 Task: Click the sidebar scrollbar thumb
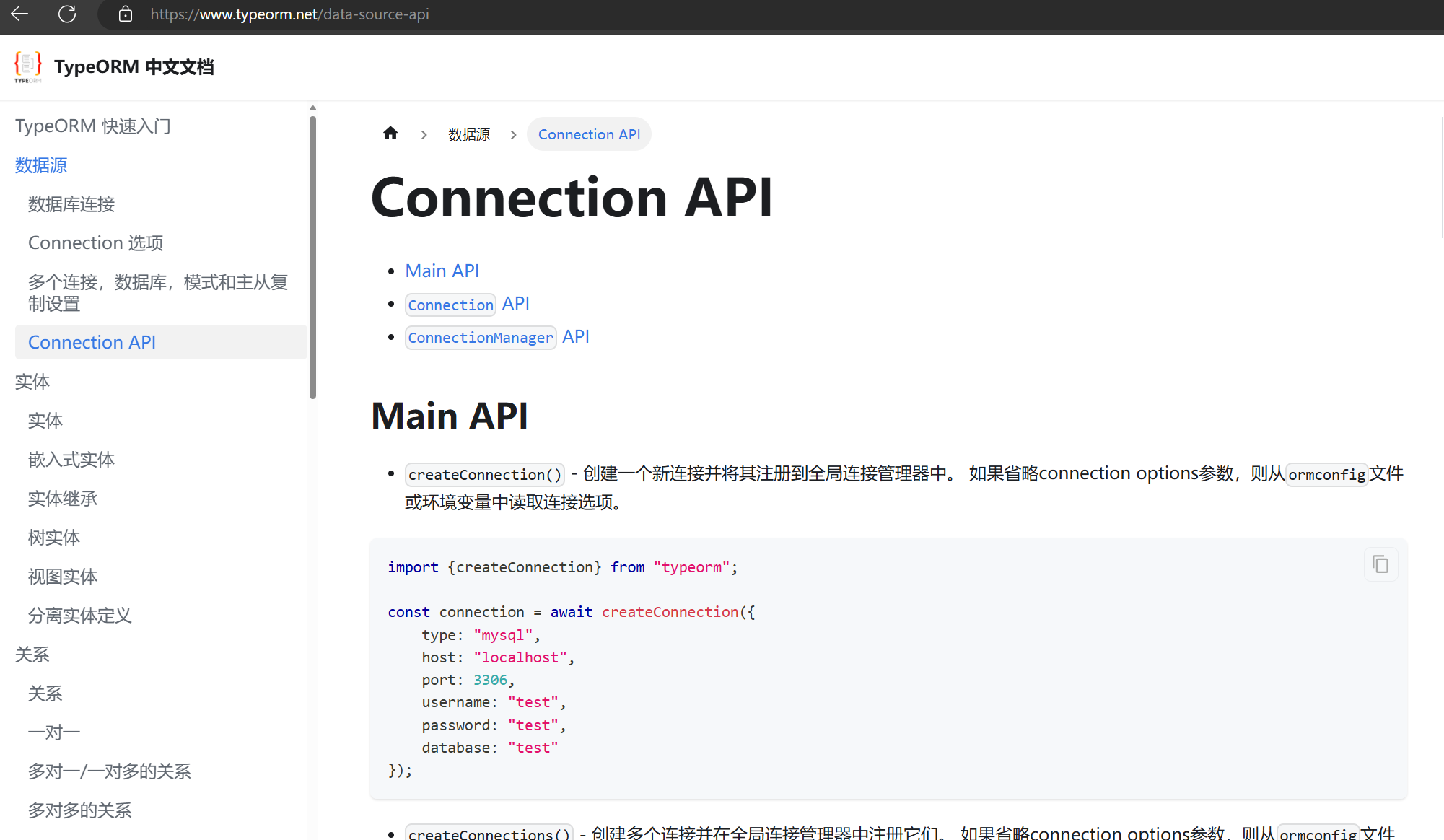click(312, 256)
